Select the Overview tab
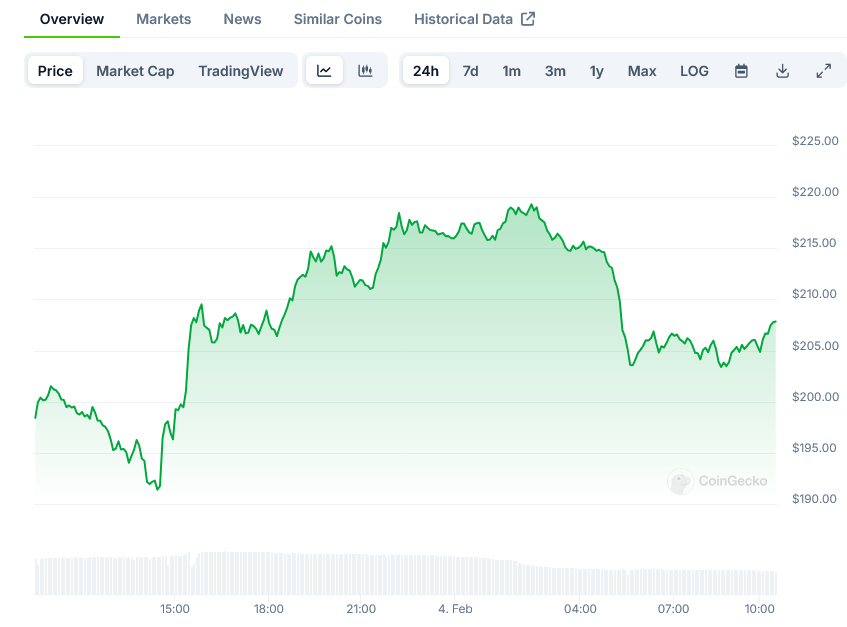The height and width of the screenshot is (627, 847). 72,19
